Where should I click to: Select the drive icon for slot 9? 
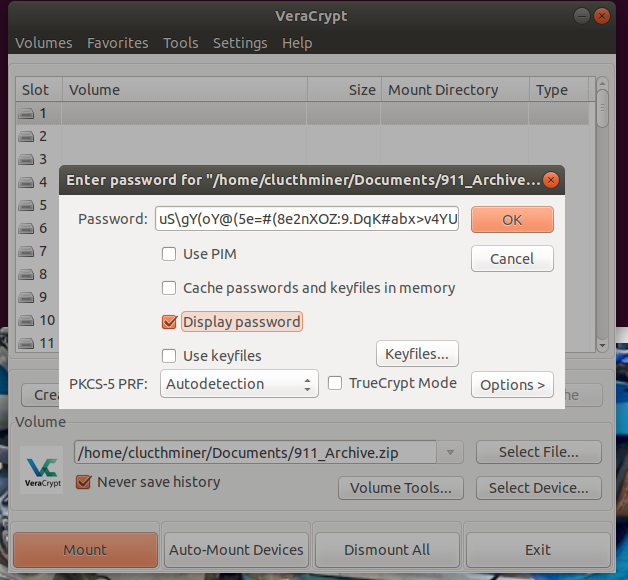coord(26,297)
